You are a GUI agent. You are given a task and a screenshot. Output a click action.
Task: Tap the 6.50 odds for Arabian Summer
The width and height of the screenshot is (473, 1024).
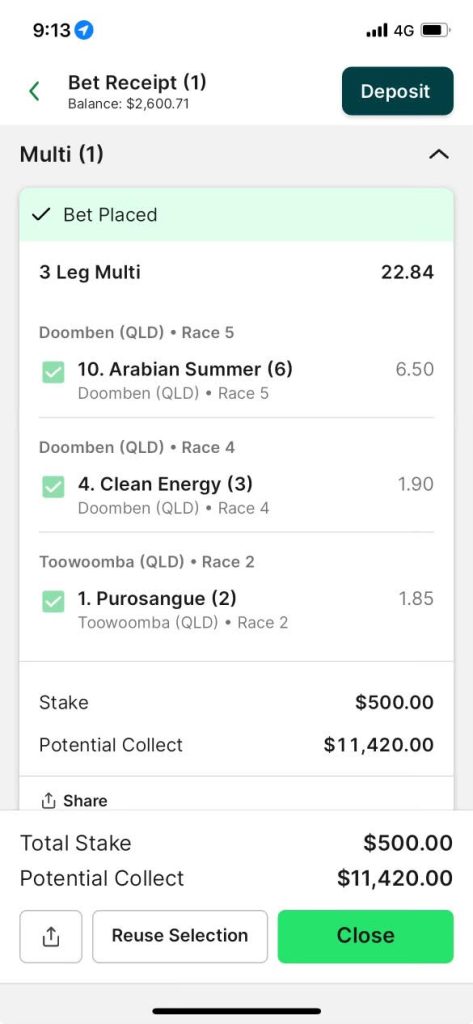(414, 369)
